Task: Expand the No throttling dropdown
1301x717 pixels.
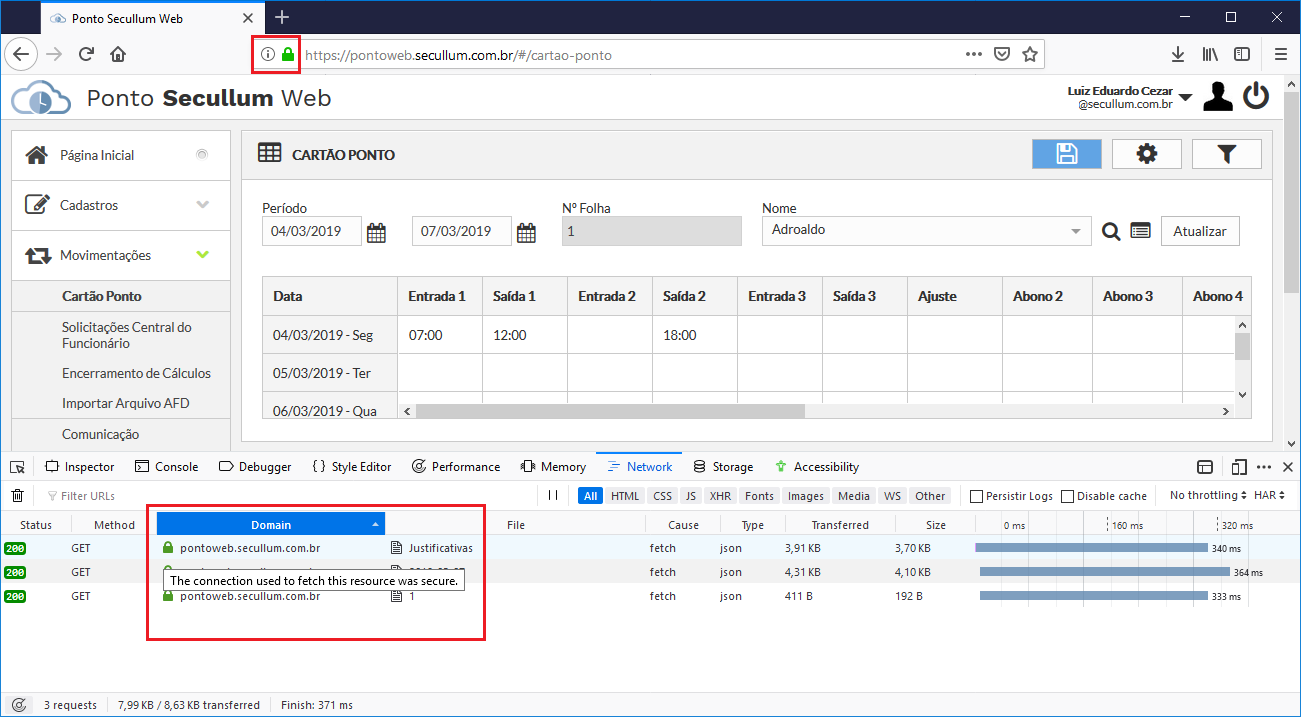Action: coord(1208,496)
